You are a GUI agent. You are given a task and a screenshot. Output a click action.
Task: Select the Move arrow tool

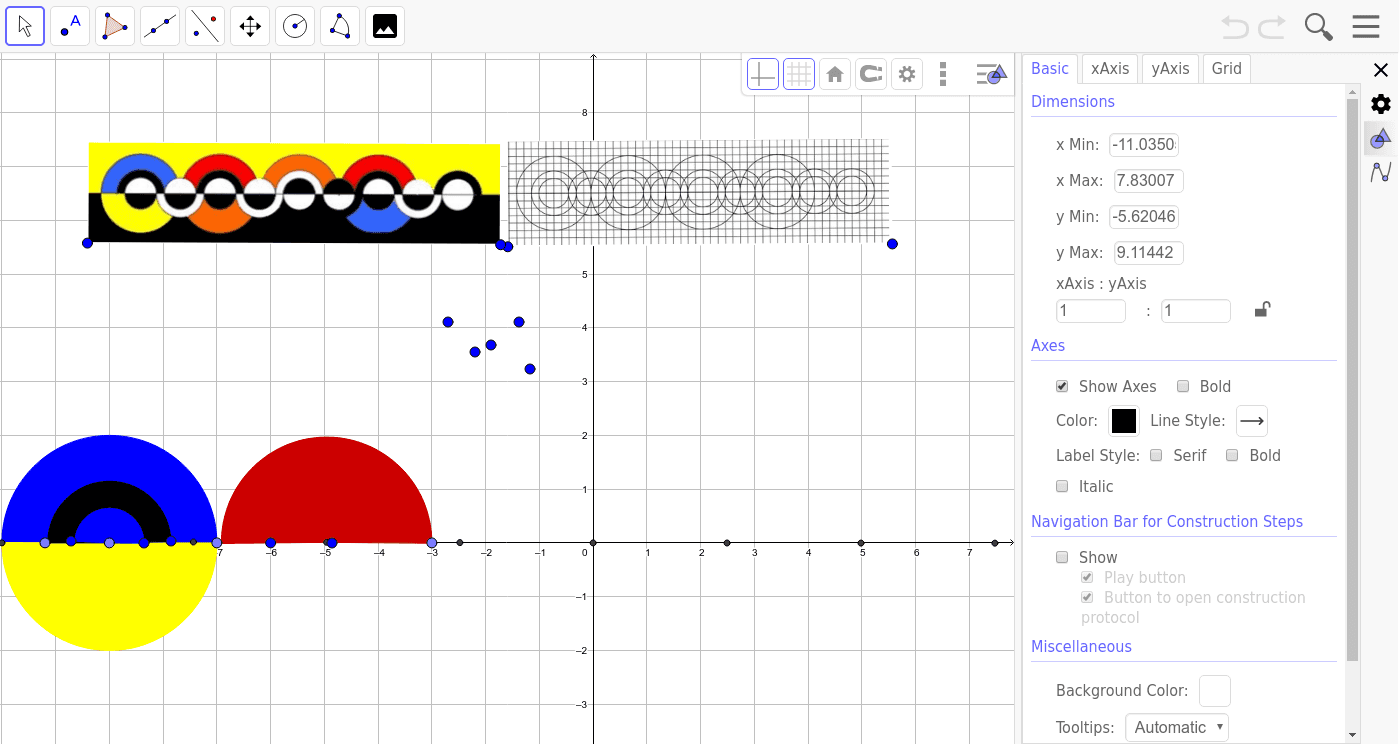(x=25, y=26)
